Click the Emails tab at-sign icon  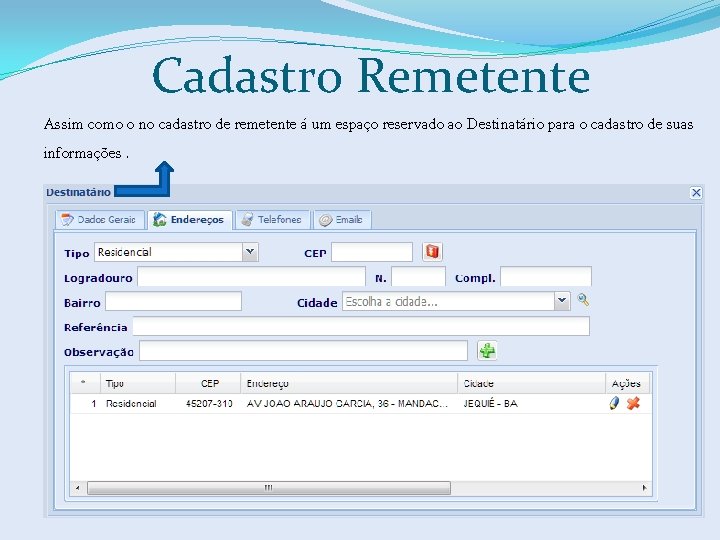point(326,220)
